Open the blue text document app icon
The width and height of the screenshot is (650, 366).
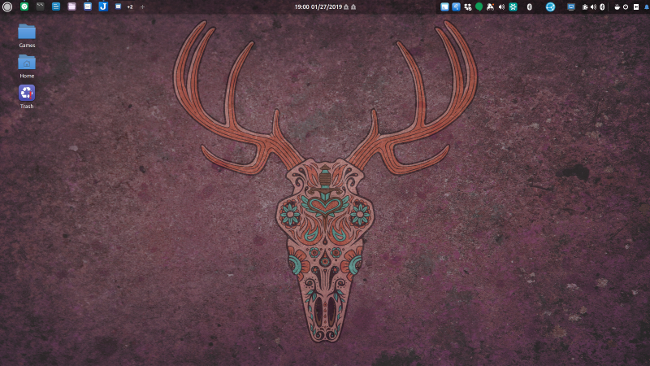(x=56, y=7)
